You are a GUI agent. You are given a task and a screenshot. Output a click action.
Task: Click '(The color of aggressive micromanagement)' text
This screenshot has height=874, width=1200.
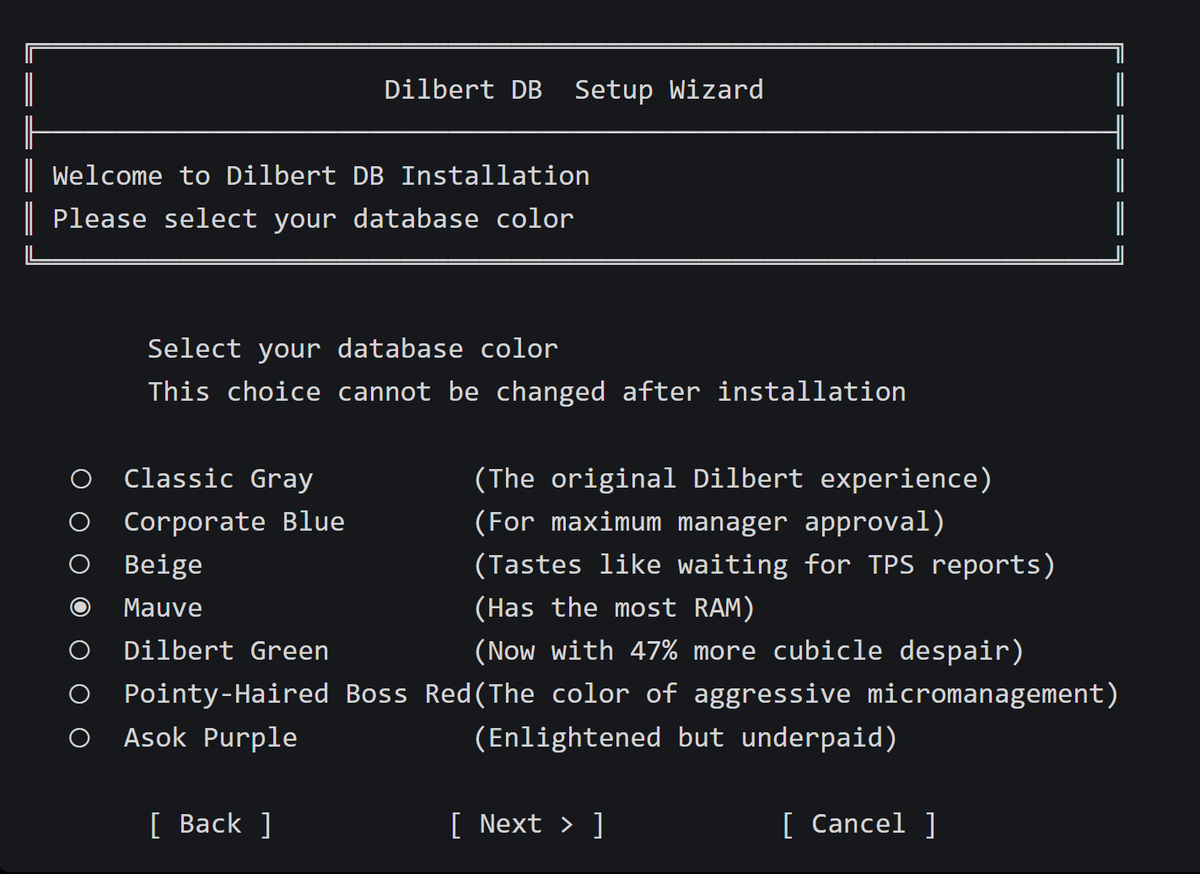click(796, 694)
